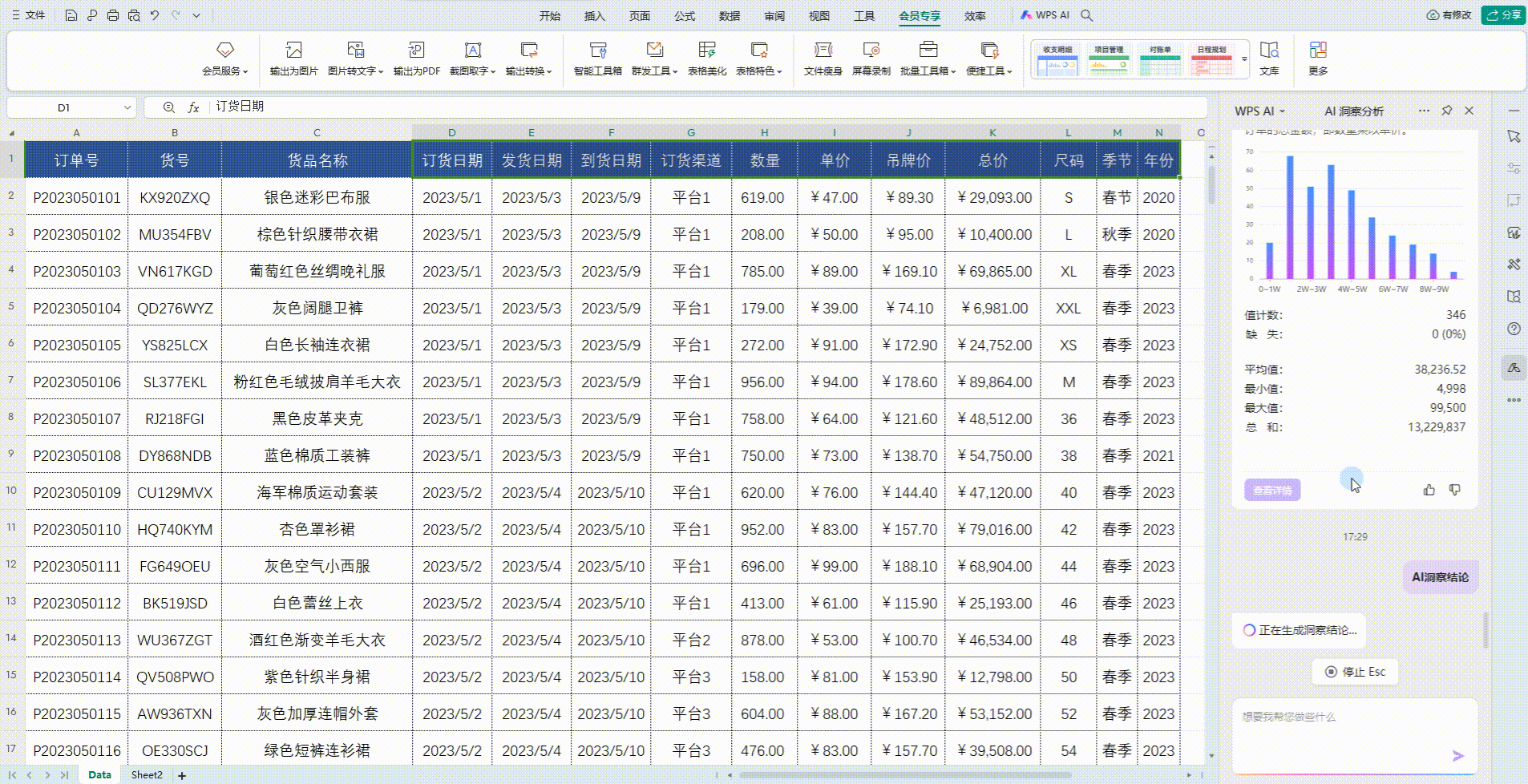Click 停止 Esc button
The width and height of the screenshot is (1528, 784).
click(1355, 672)
